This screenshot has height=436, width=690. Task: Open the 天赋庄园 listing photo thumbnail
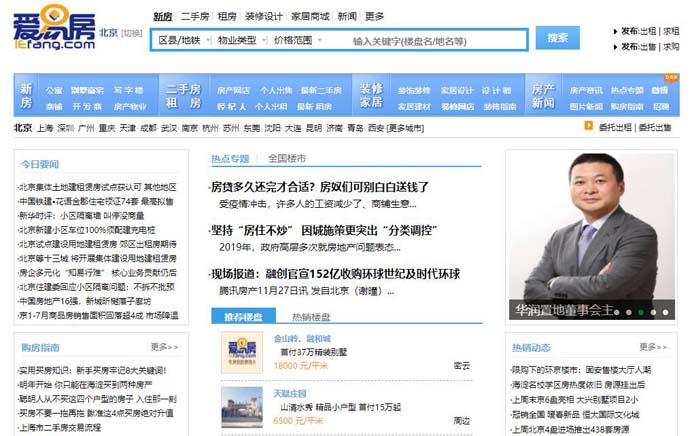(242, 407)
